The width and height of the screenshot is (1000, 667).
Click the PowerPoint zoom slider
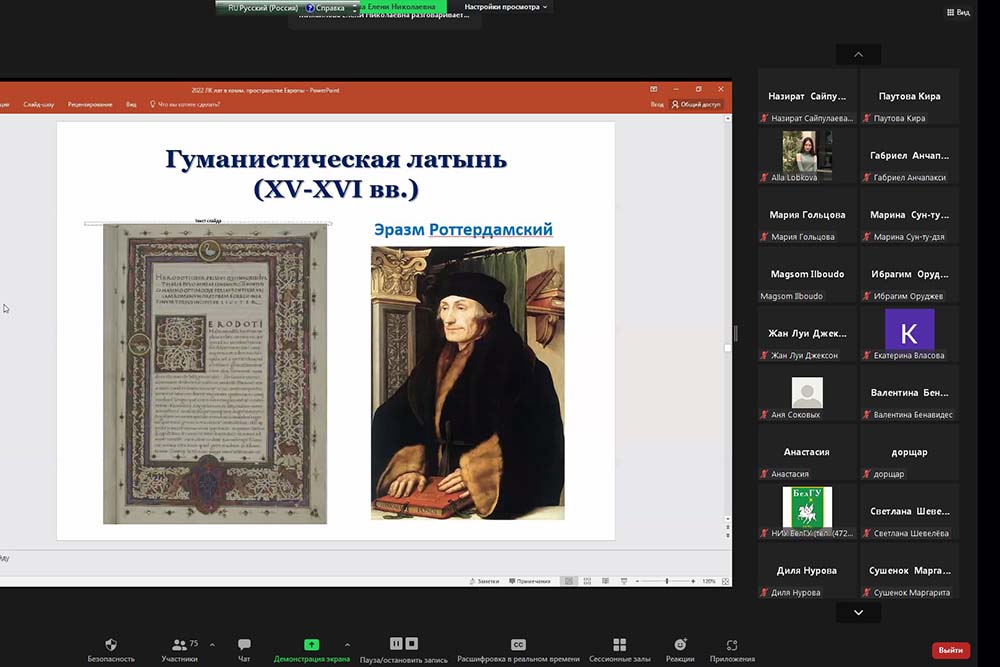667,581
